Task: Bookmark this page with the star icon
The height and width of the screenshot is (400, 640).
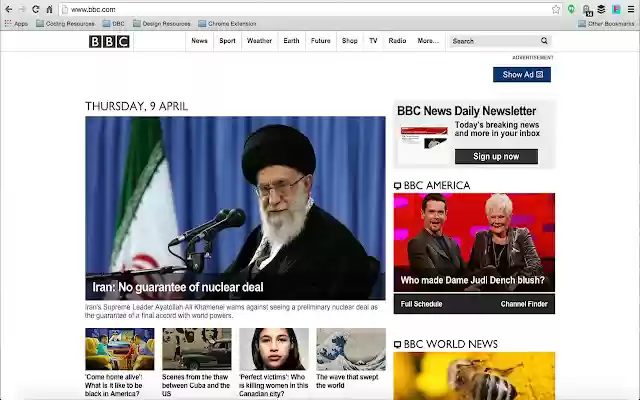Action: [x=556, y=9]
